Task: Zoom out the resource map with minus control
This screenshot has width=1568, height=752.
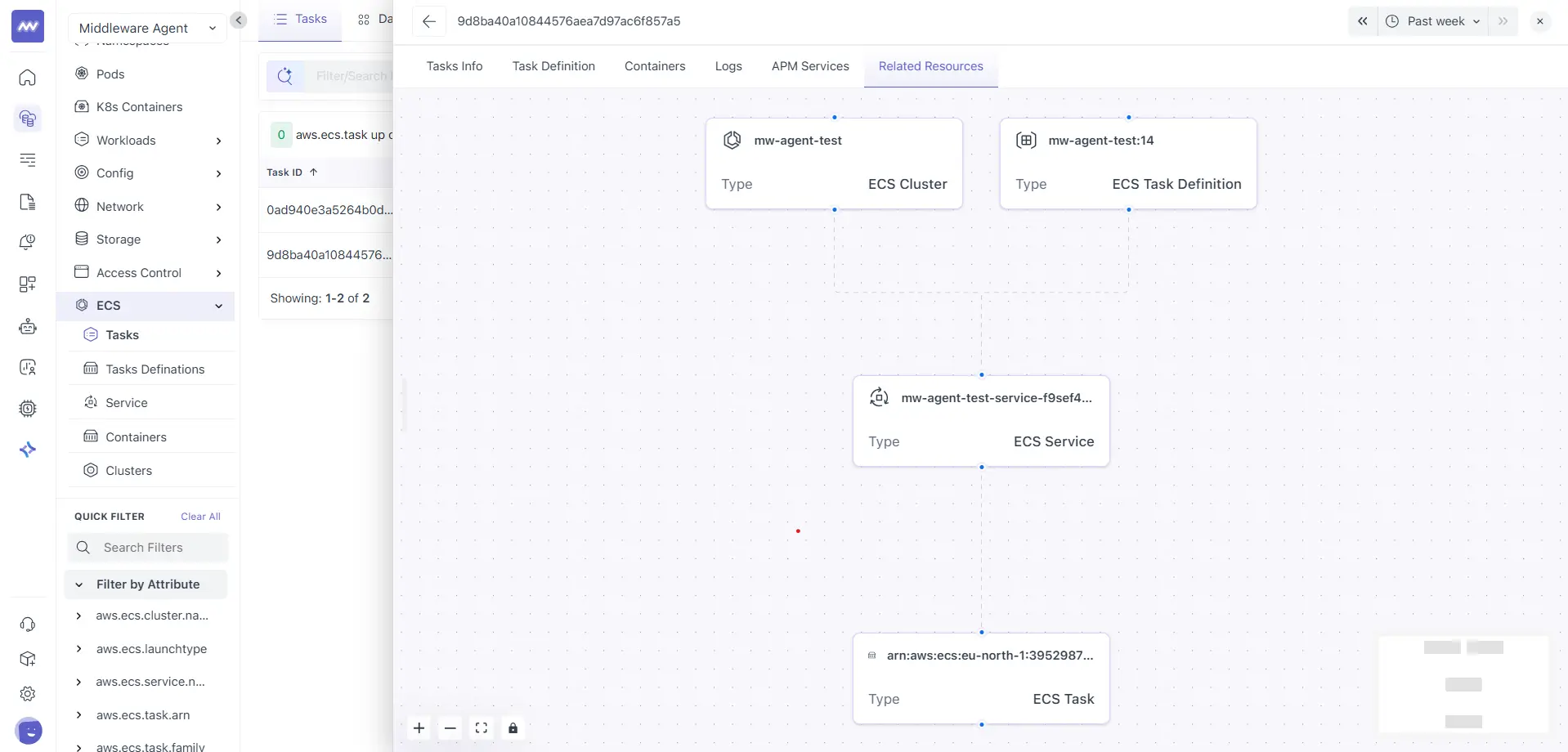Action: [x=450, y=727]
